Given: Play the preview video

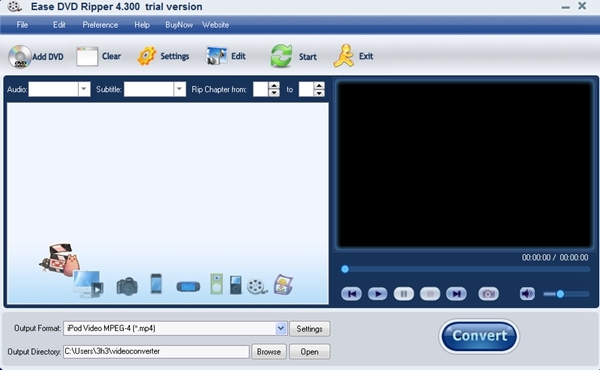Looking at the screenshot, I should pos(378,294).
